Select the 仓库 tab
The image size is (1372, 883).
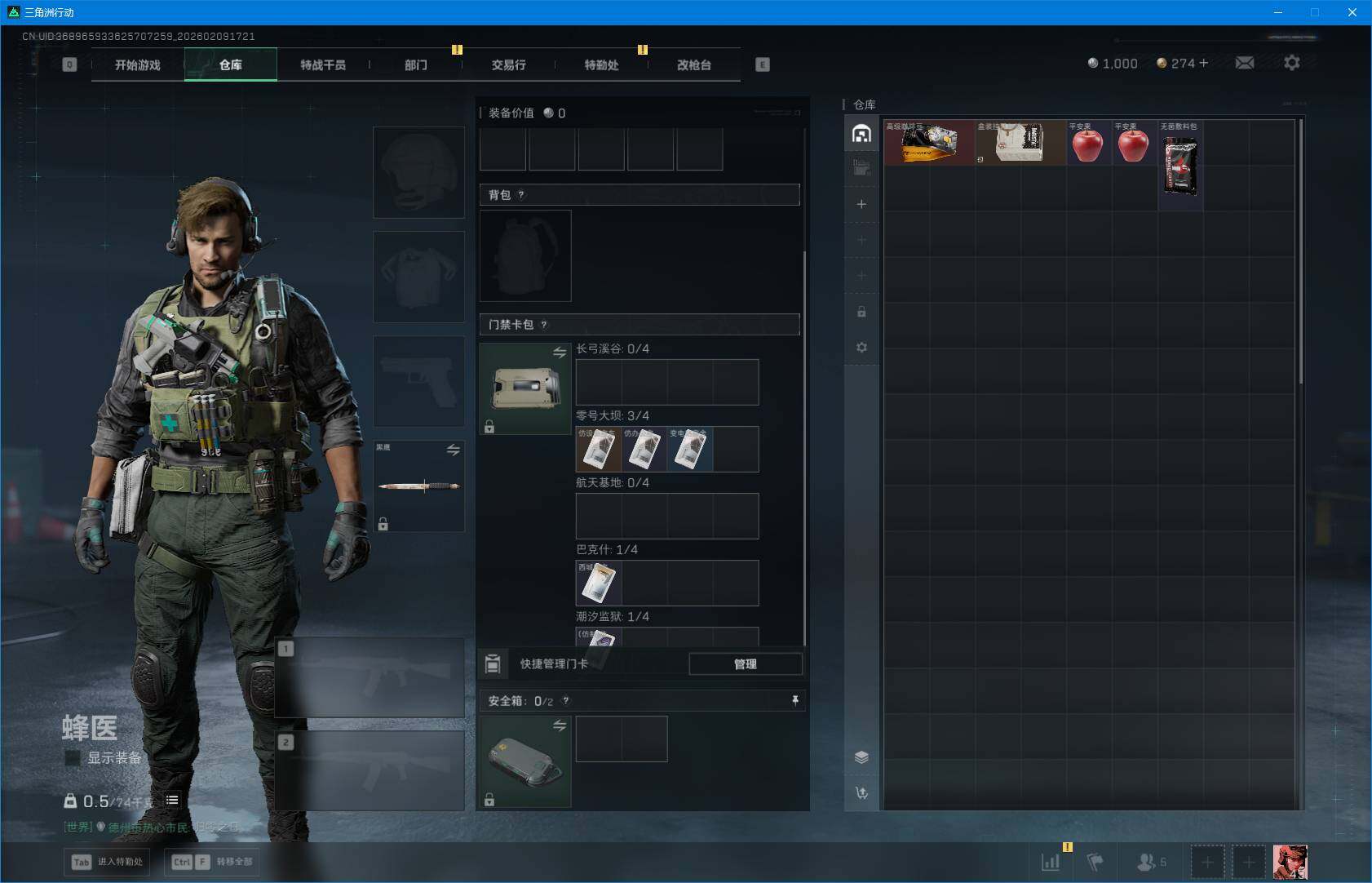(x=231, y=64)
